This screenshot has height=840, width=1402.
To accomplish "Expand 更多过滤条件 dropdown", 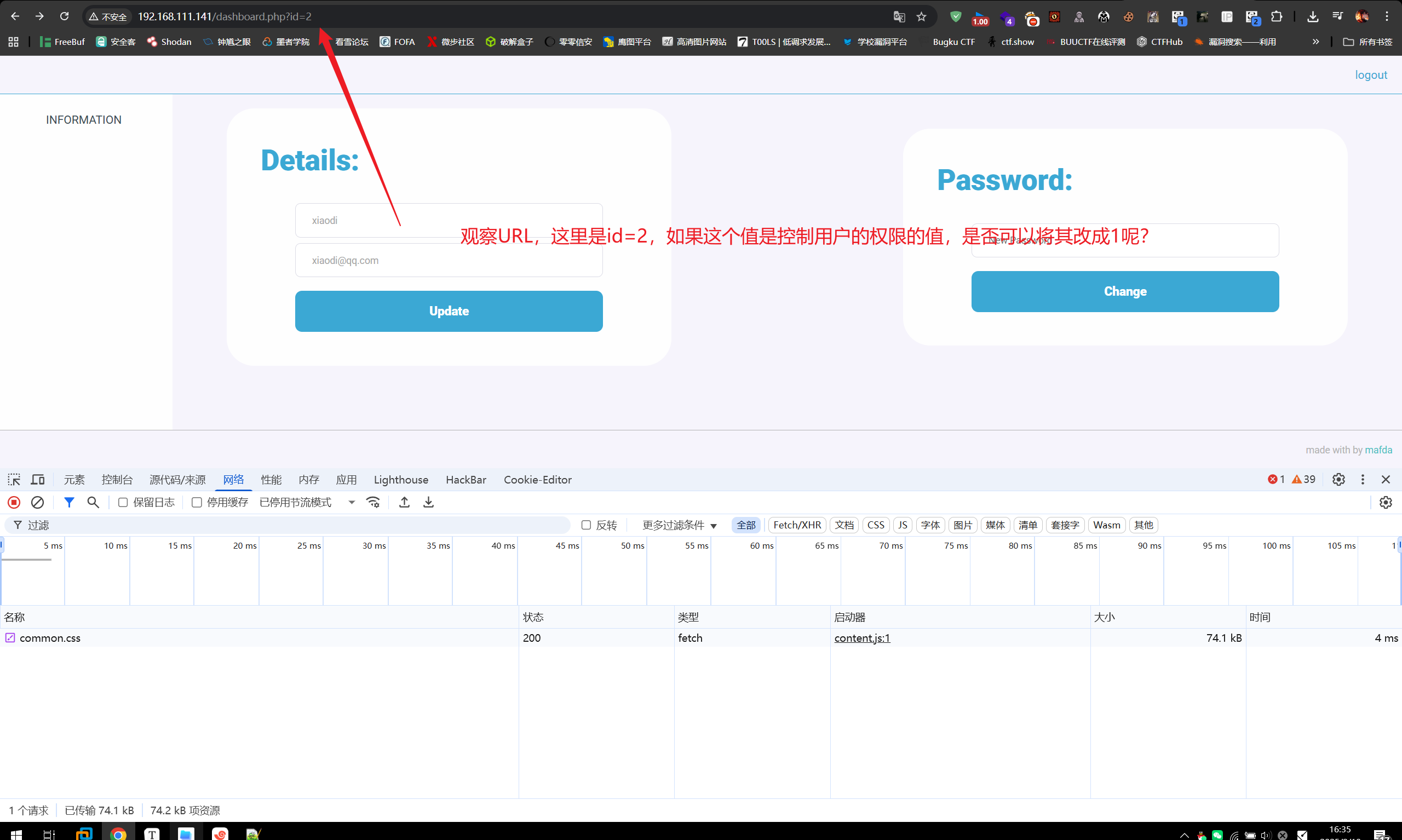I will tap(679, 525).
